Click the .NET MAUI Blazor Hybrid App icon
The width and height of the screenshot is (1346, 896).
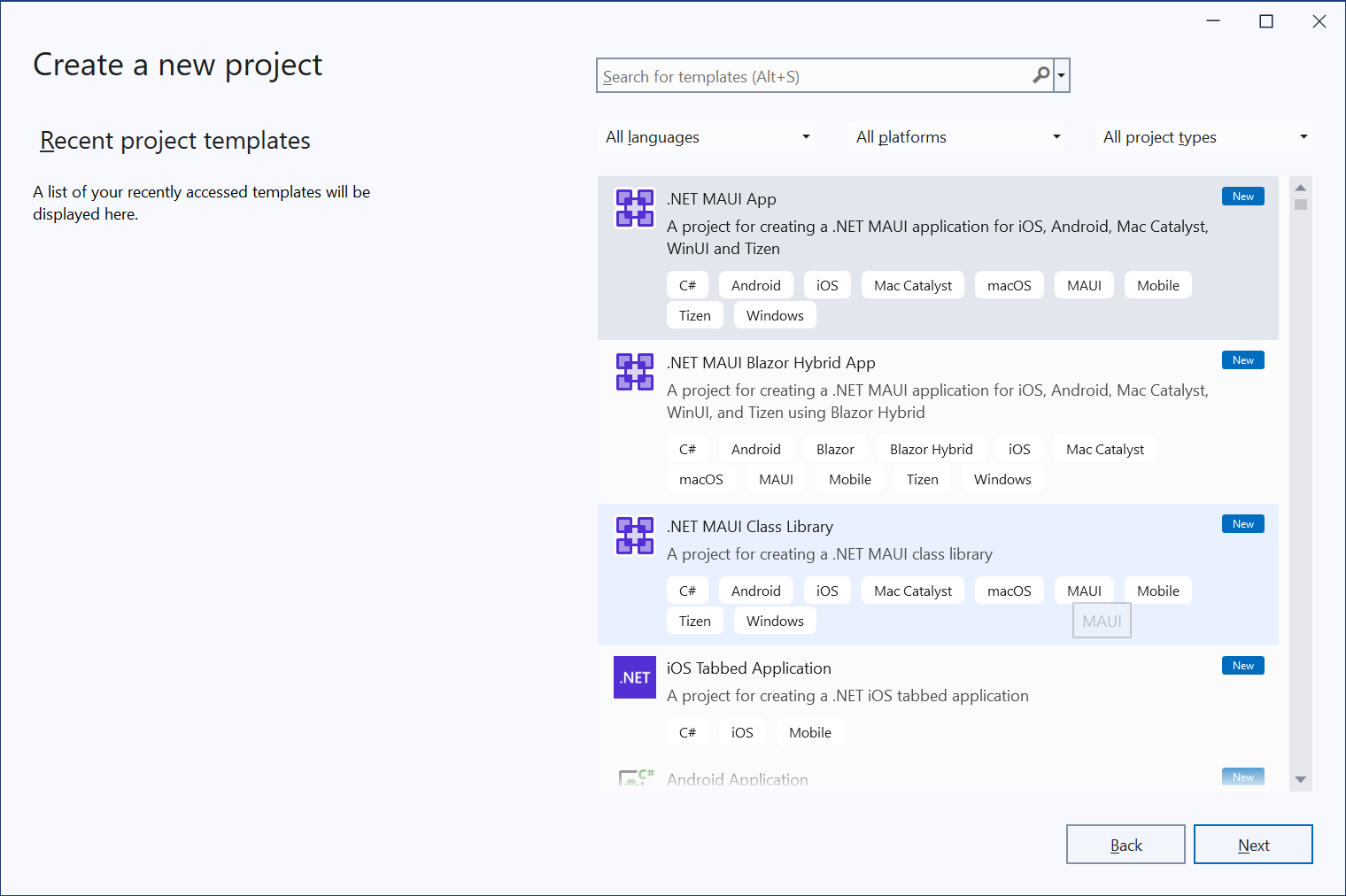point(635,372)
